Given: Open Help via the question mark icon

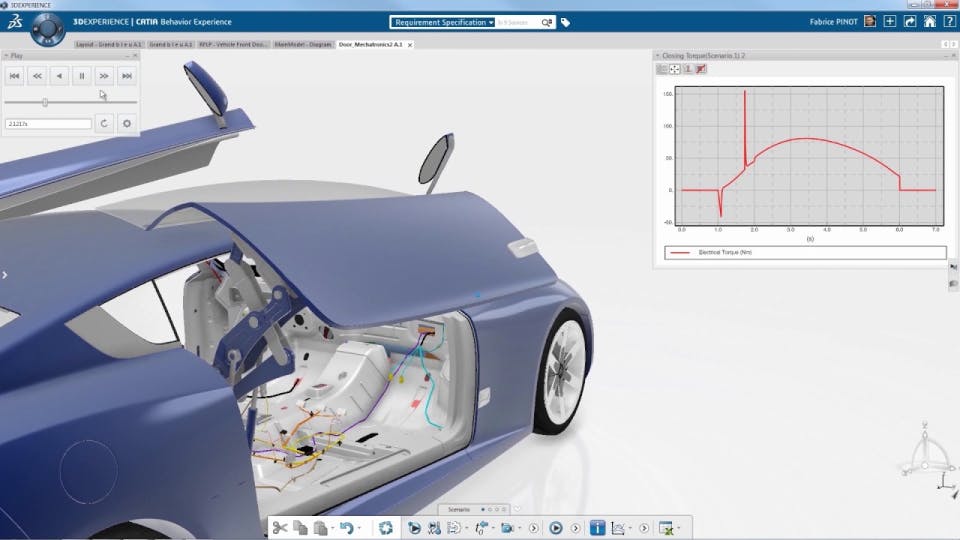Looking at the screenshot, I should pyautogui.click(x=949, y=21).
